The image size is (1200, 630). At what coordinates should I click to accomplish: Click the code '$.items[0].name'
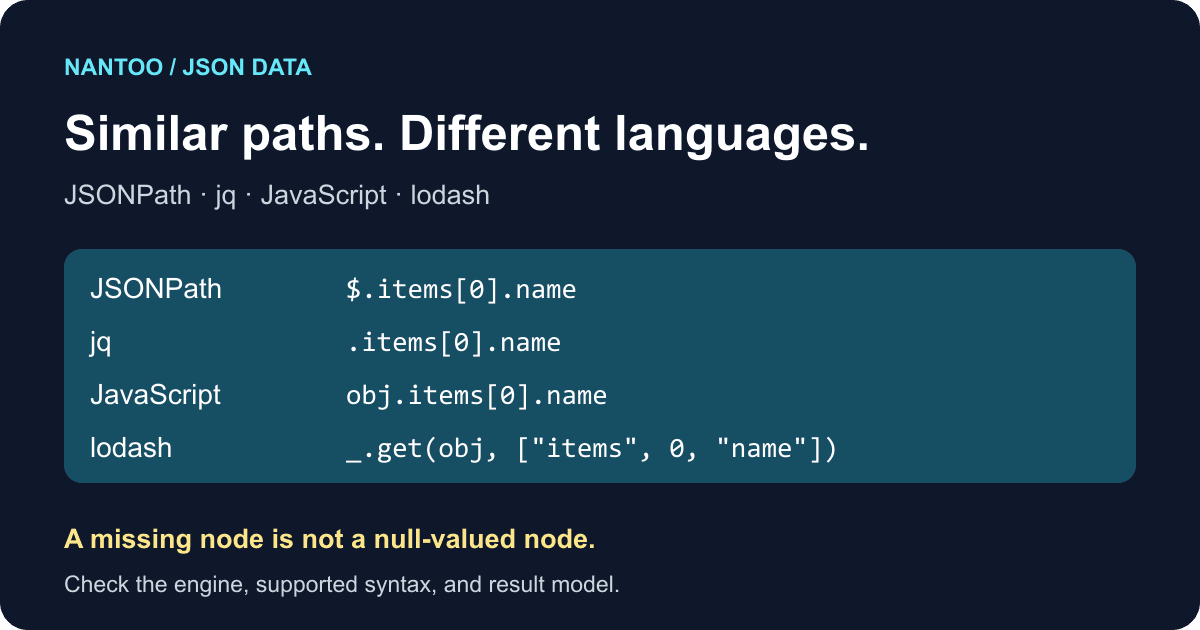461,291
